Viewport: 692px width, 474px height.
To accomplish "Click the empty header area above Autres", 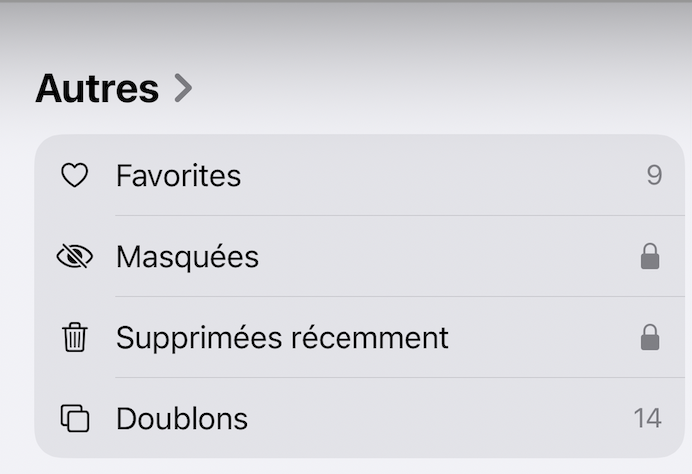I will pyautogui.click(x=346, y=30).
